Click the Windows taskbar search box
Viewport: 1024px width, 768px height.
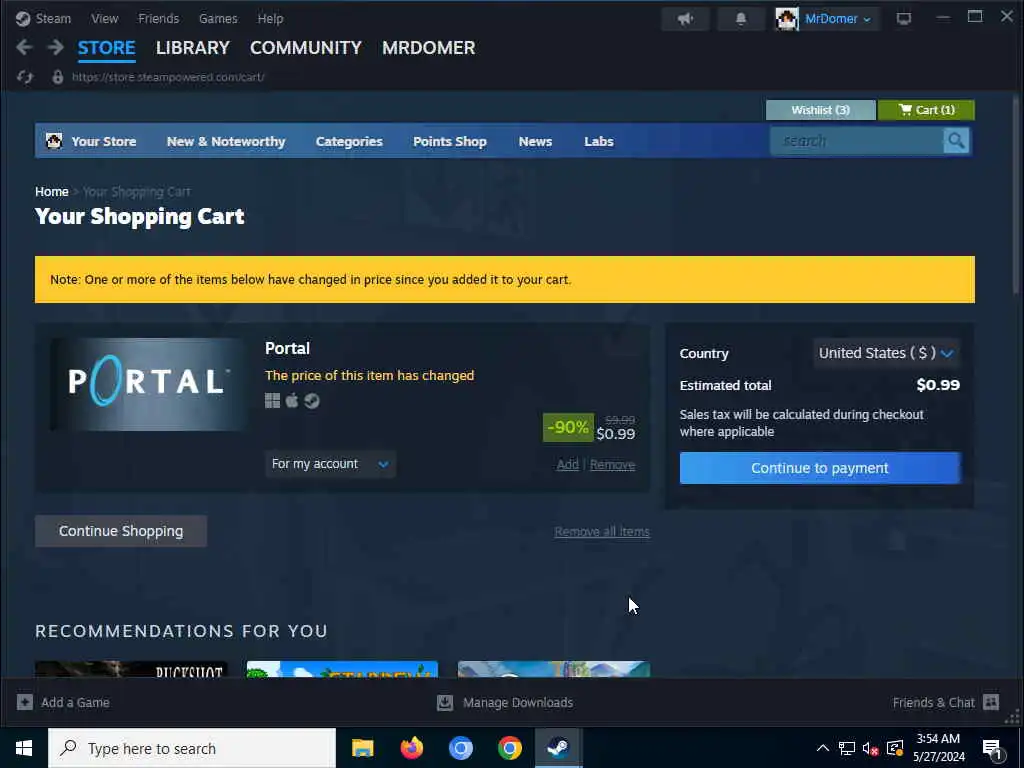(192, 748)
